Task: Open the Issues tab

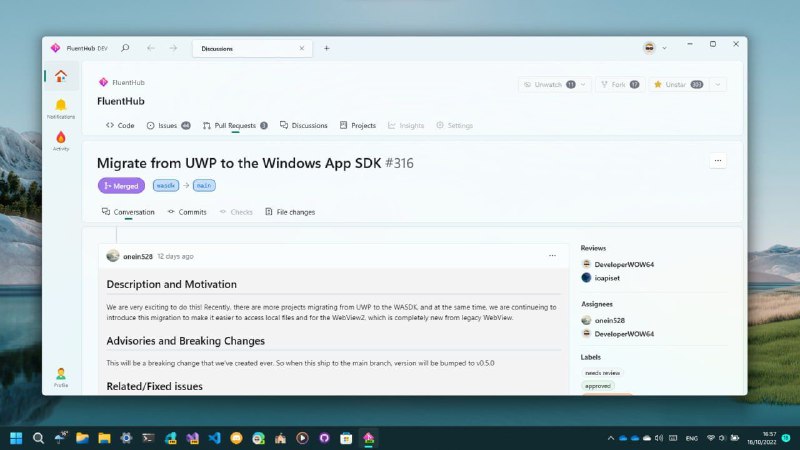Action: (x=168, y=126)
